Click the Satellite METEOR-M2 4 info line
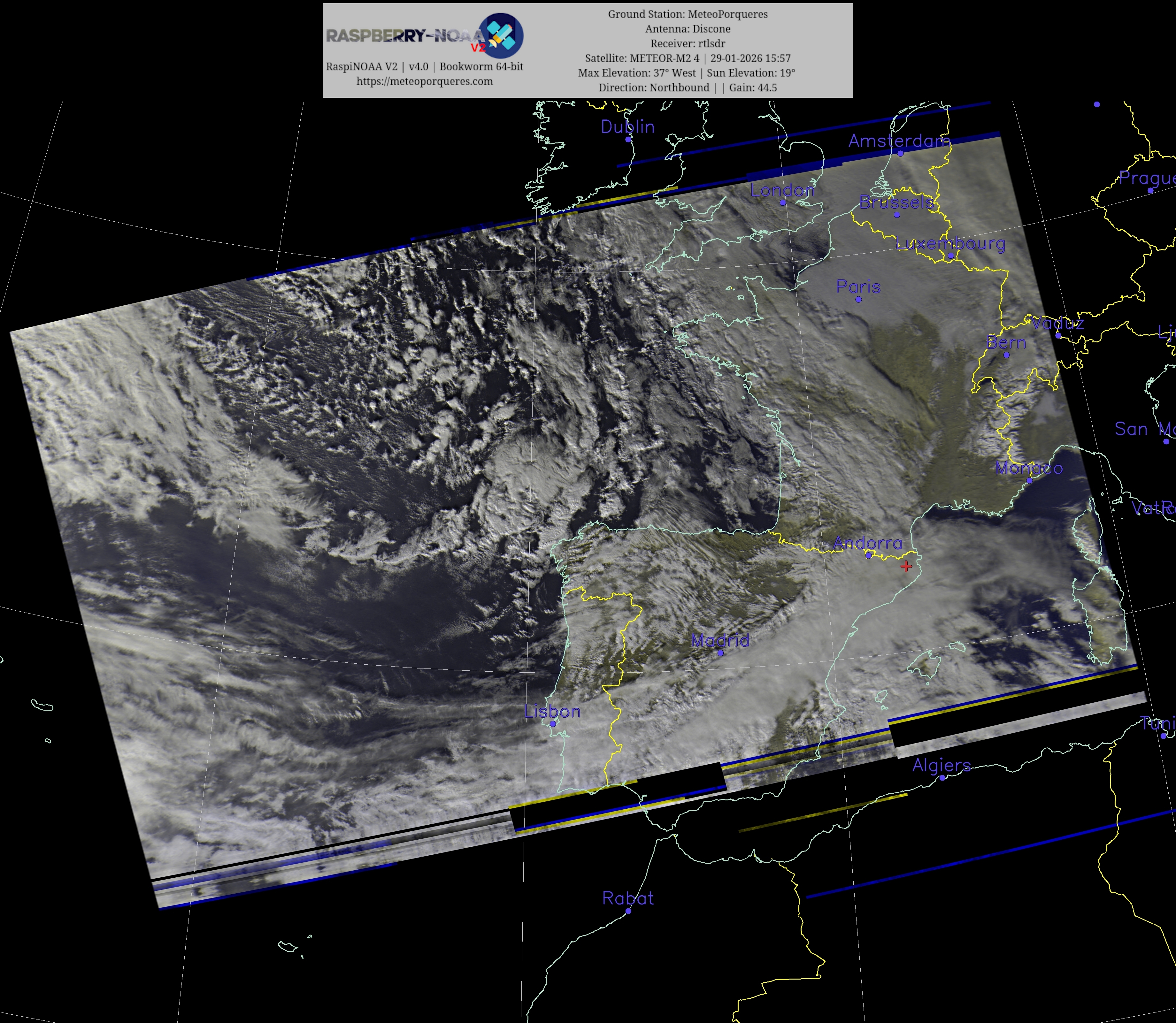The width and height of the screenshot is (1176, 1023). click(x=687, y=58)
